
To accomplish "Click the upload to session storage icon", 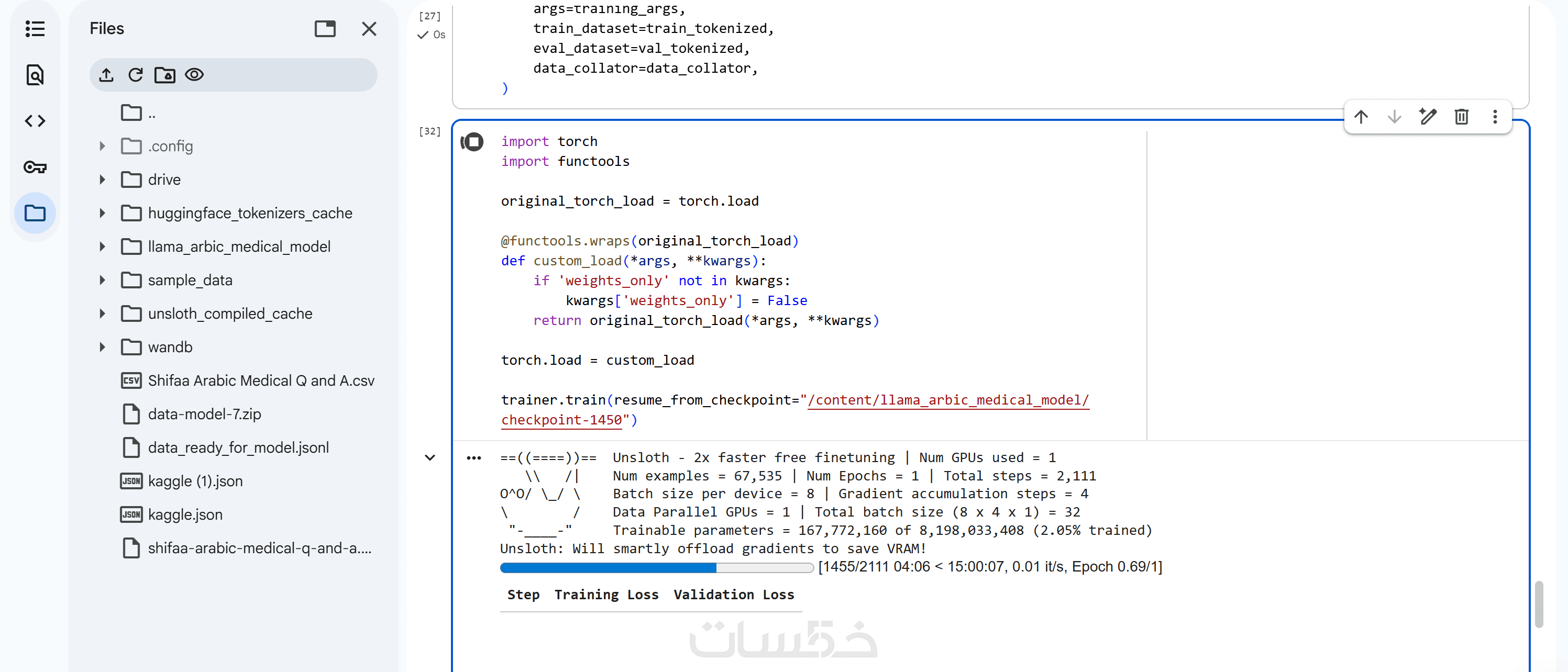I will tap(106, 75).
